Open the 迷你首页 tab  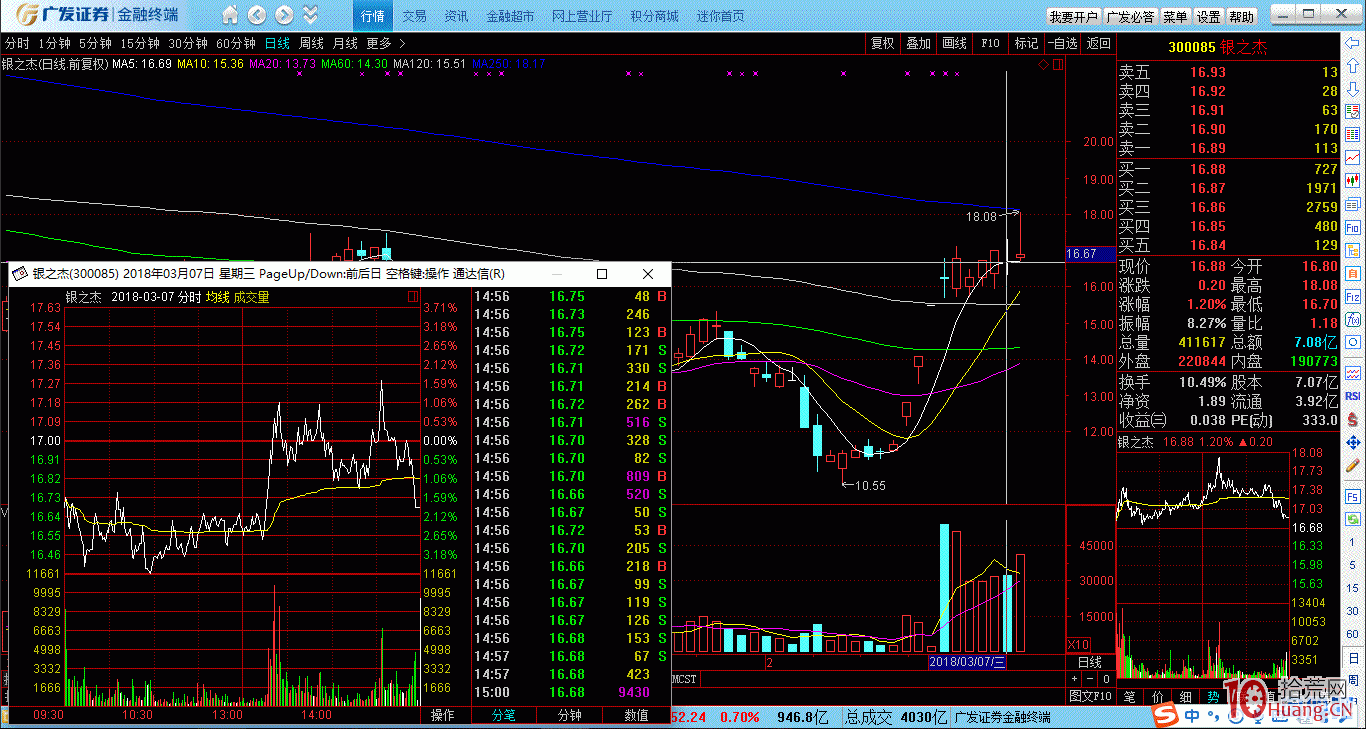[720, 16]
